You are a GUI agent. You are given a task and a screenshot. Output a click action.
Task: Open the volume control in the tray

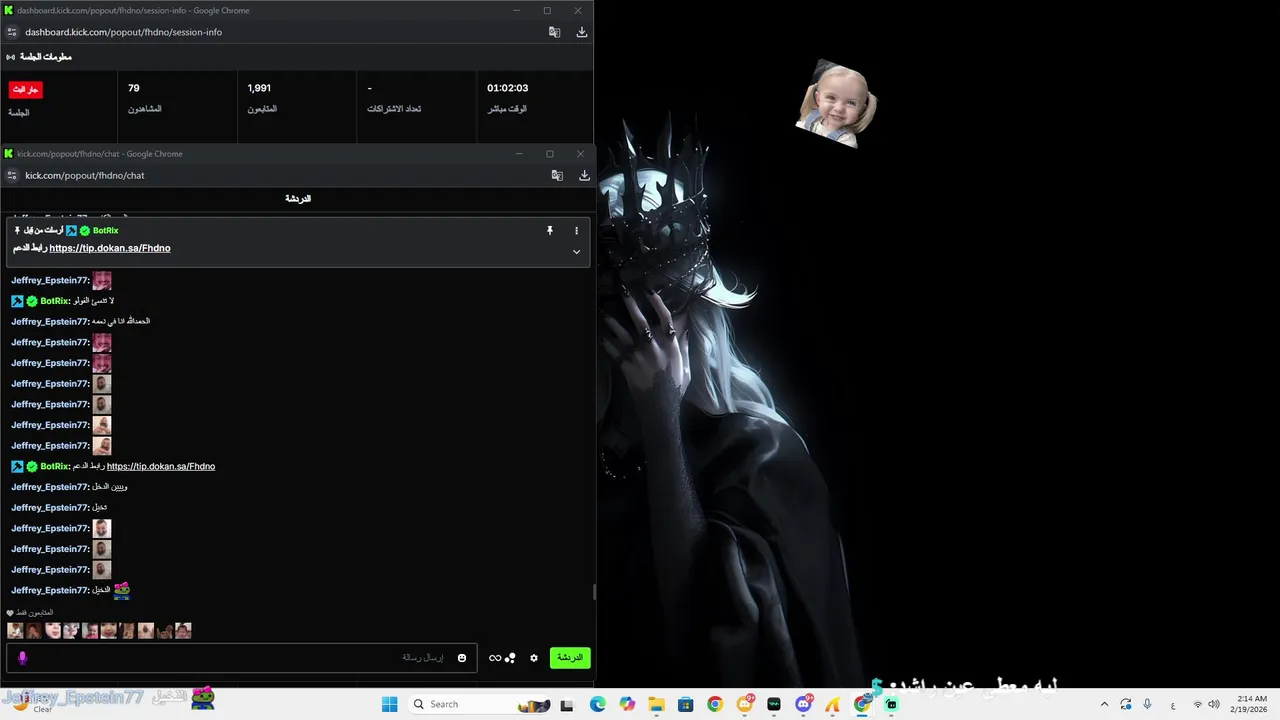[x=1214, y=704]
